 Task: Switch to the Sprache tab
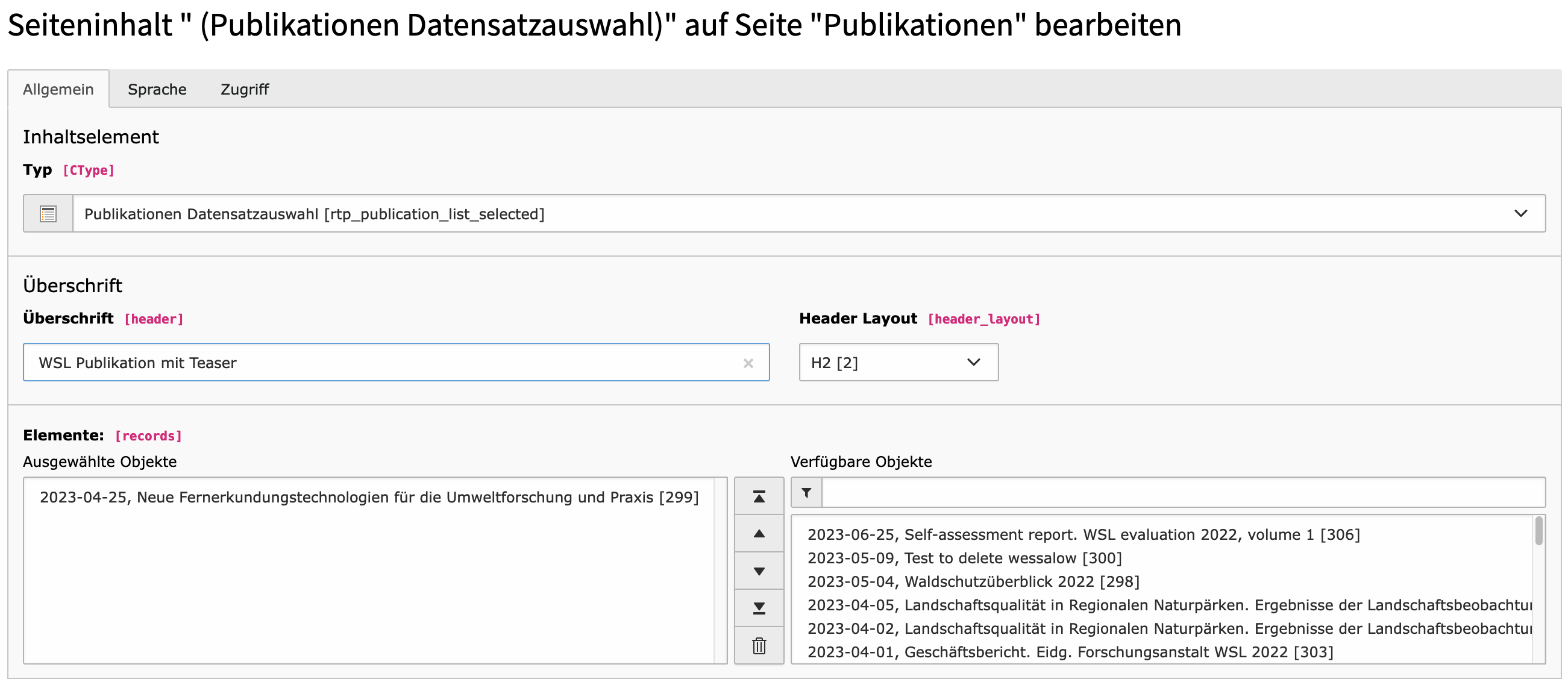coord(157,89)
